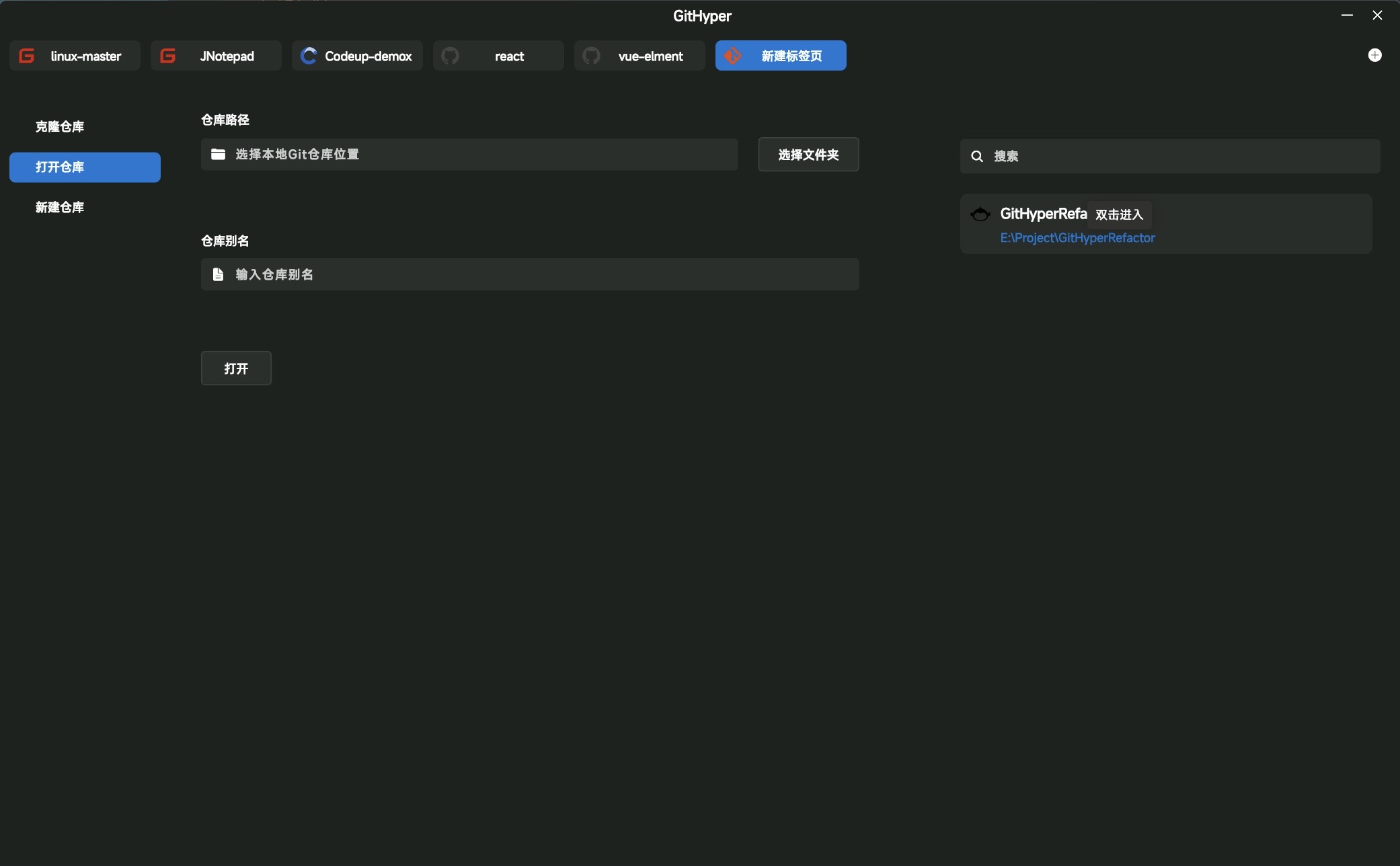Click the GitHub icon on react tab
The image size is (1400, 866).
click(451, 56)
